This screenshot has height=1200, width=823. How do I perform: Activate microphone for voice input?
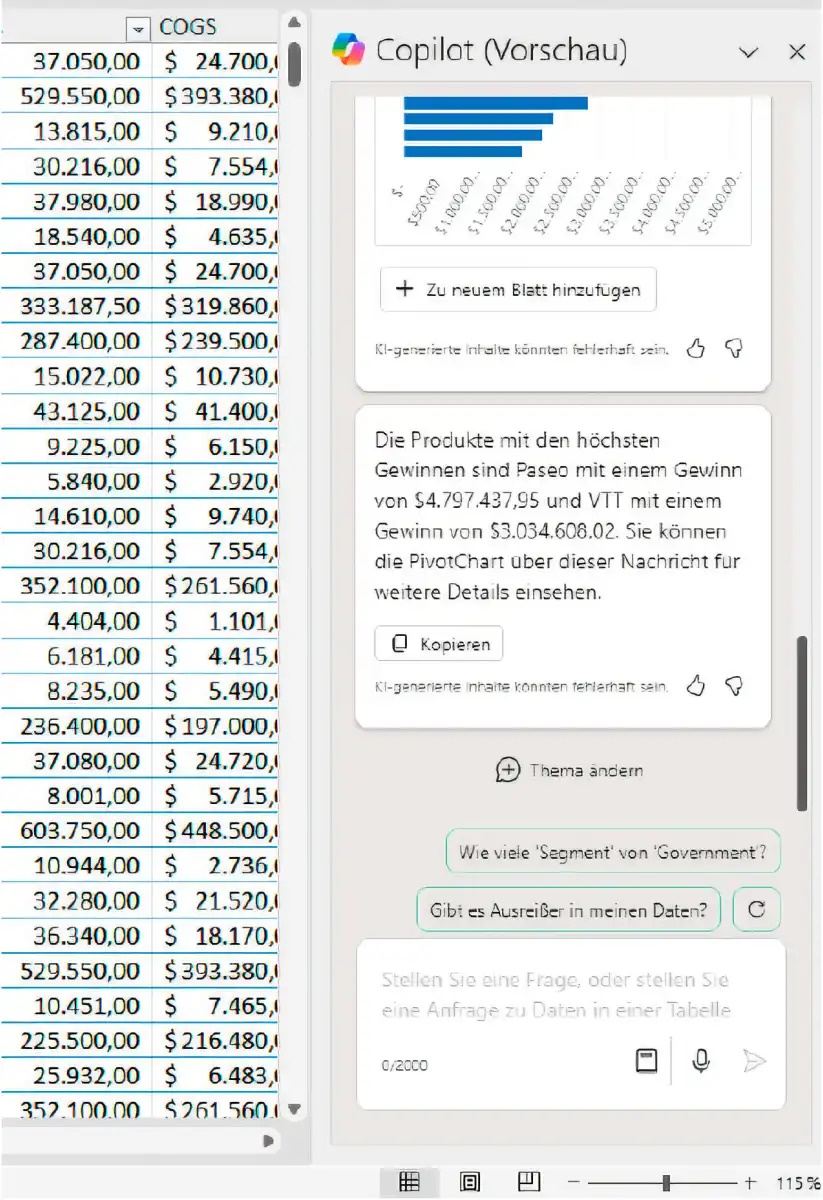701,1061
